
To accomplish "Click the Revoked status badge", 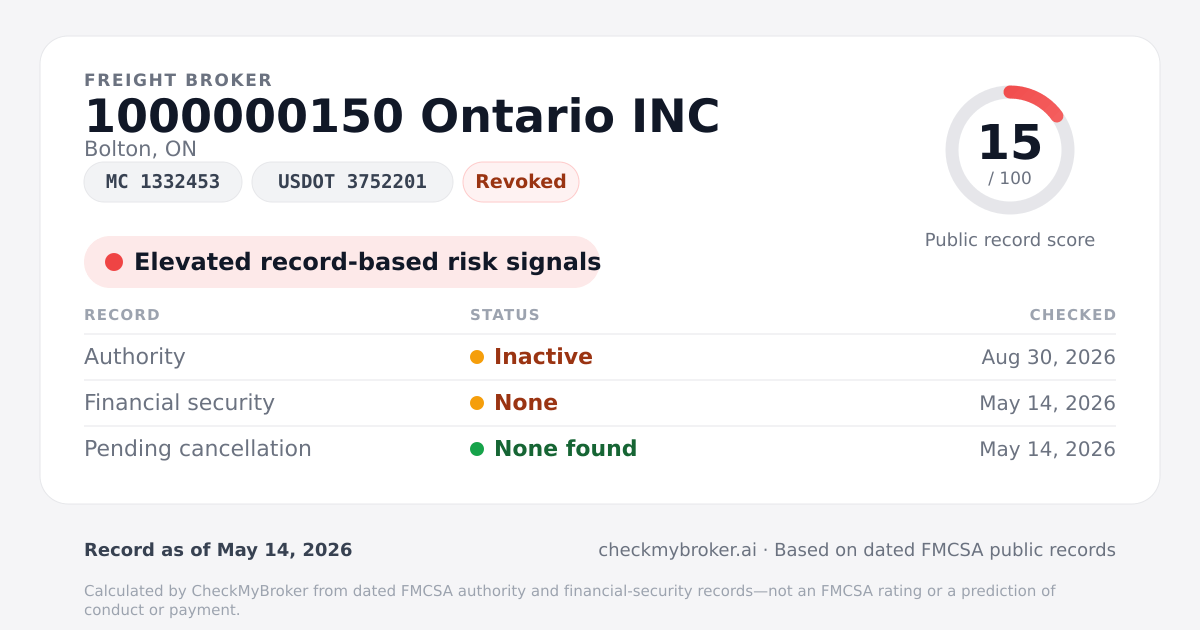I will [521, 182].
